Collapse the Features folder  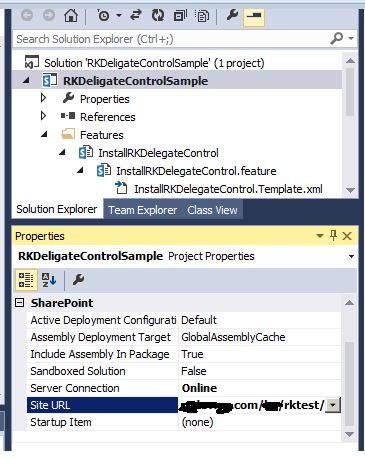[x=44, y=134]
